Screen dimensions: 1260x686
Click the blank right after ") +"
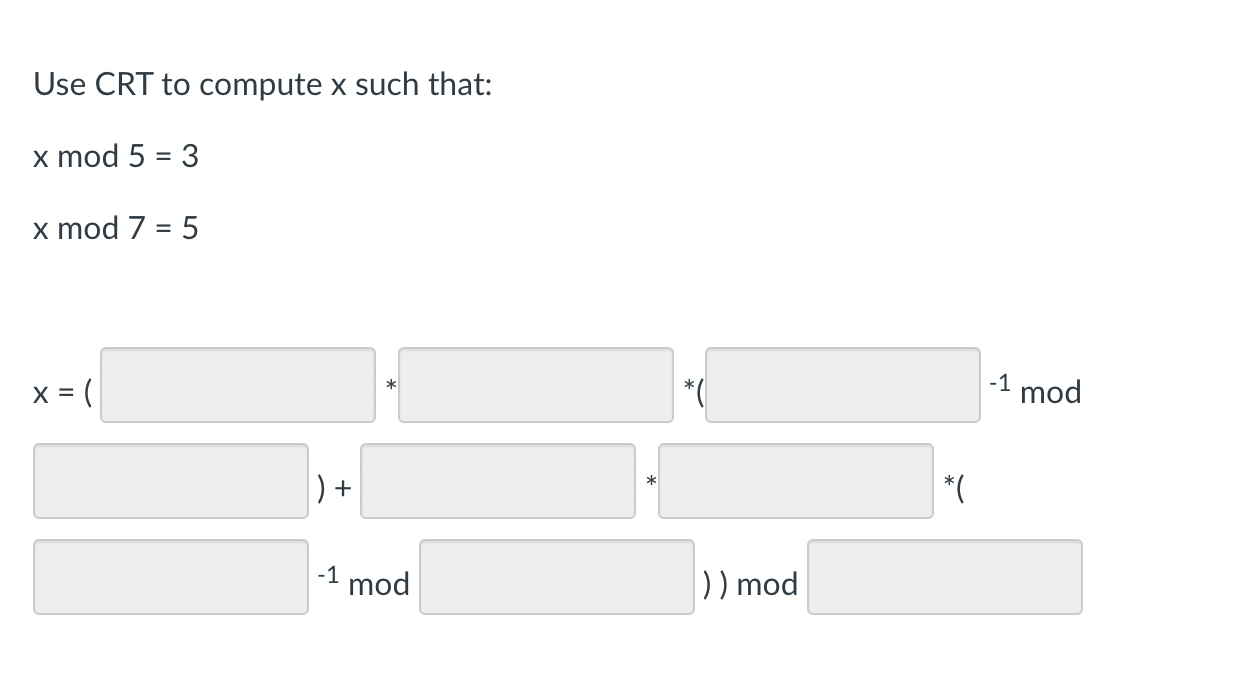[x=497, y=481]
